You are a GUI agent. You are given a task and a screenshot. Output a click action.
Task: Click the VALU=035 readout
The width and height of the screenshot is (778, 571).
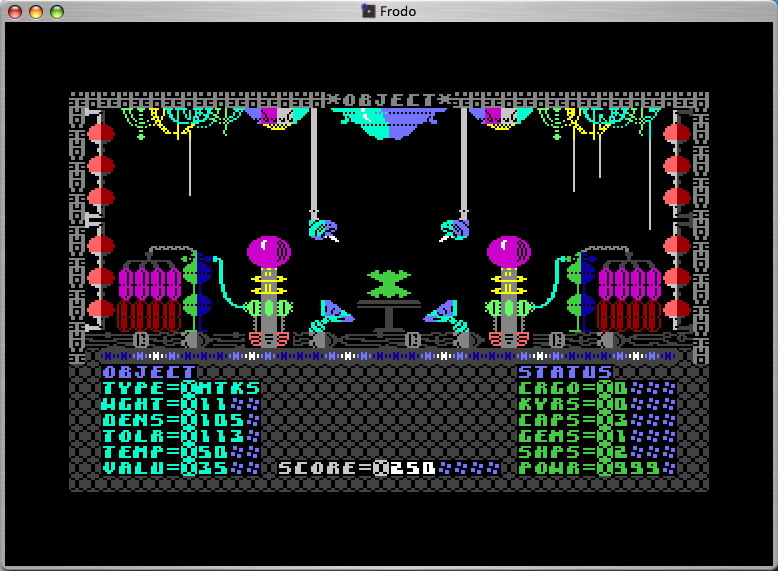coord(181,467)
